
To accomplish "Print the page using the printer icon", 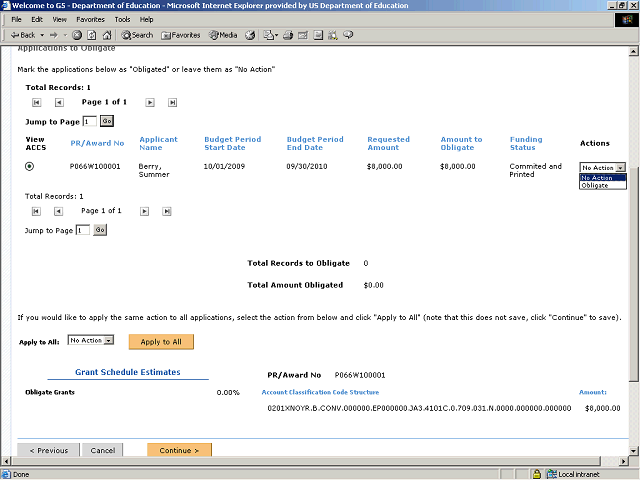I will click(288, 35).
